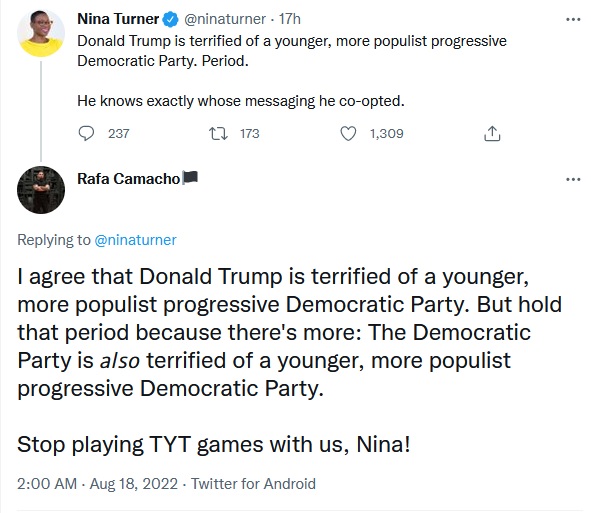
Task: Click the Twitter for Android source link
Action: [x=253, y=484]
